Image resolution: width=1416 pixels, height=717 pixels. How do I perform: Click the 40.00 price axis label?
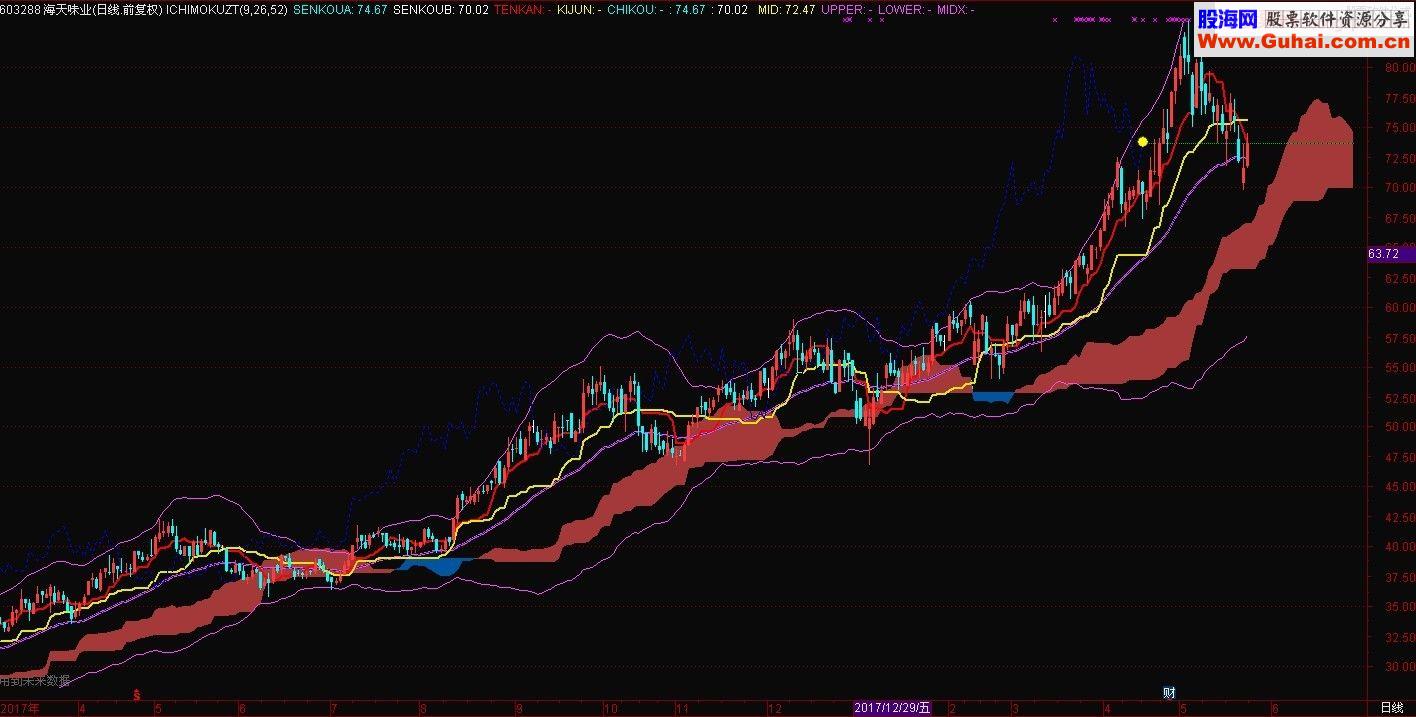(x=1399, y=547)
